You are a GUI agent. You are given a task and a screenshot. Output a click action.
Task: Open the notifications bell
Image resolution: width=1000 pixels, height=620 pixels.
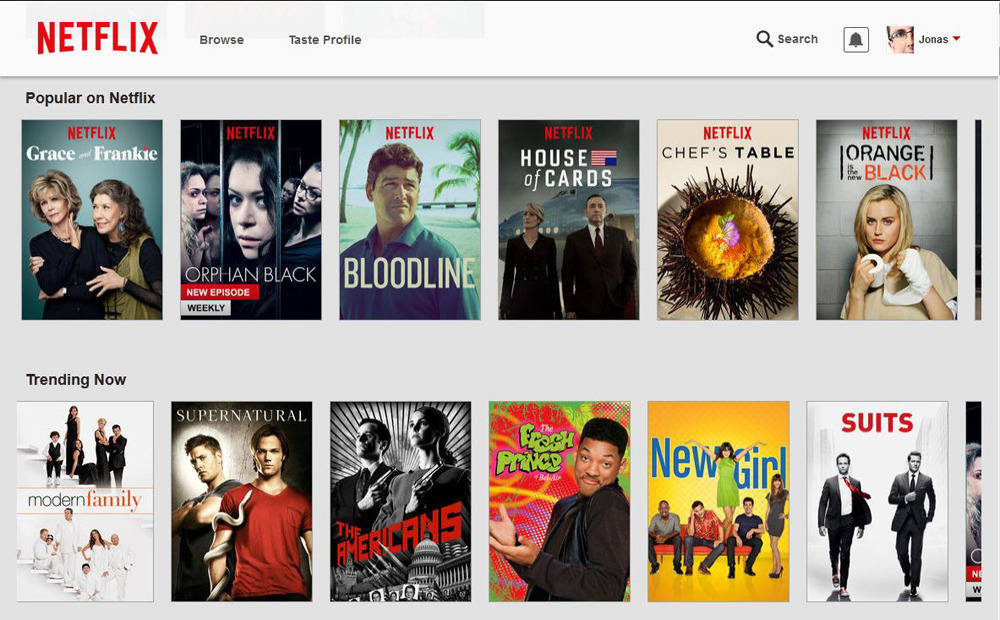click(x=856, y=40)
